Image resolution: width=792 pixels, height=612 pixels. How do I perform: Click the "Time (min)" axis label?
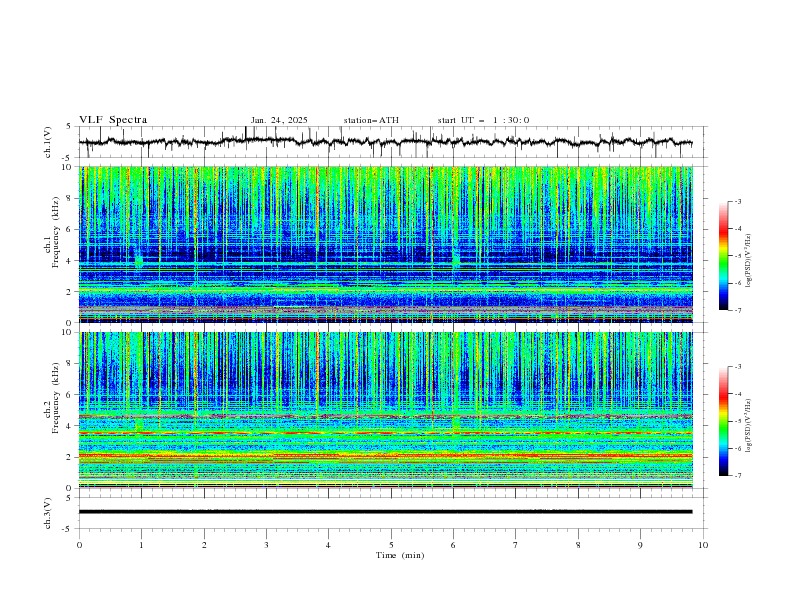400,555
